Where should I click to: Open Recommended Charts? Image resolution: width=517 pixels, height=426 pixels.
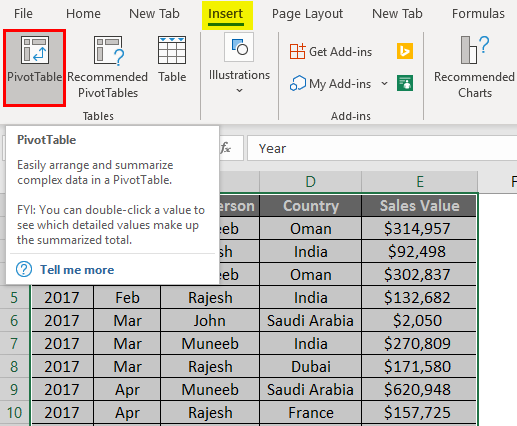coord(474,68)
